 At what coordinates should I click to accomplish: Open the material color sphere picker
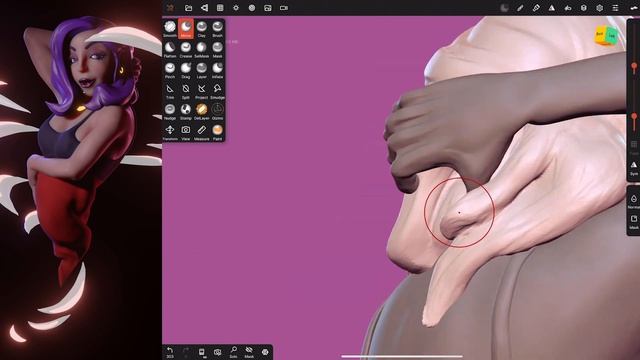(x=504, y=8)
